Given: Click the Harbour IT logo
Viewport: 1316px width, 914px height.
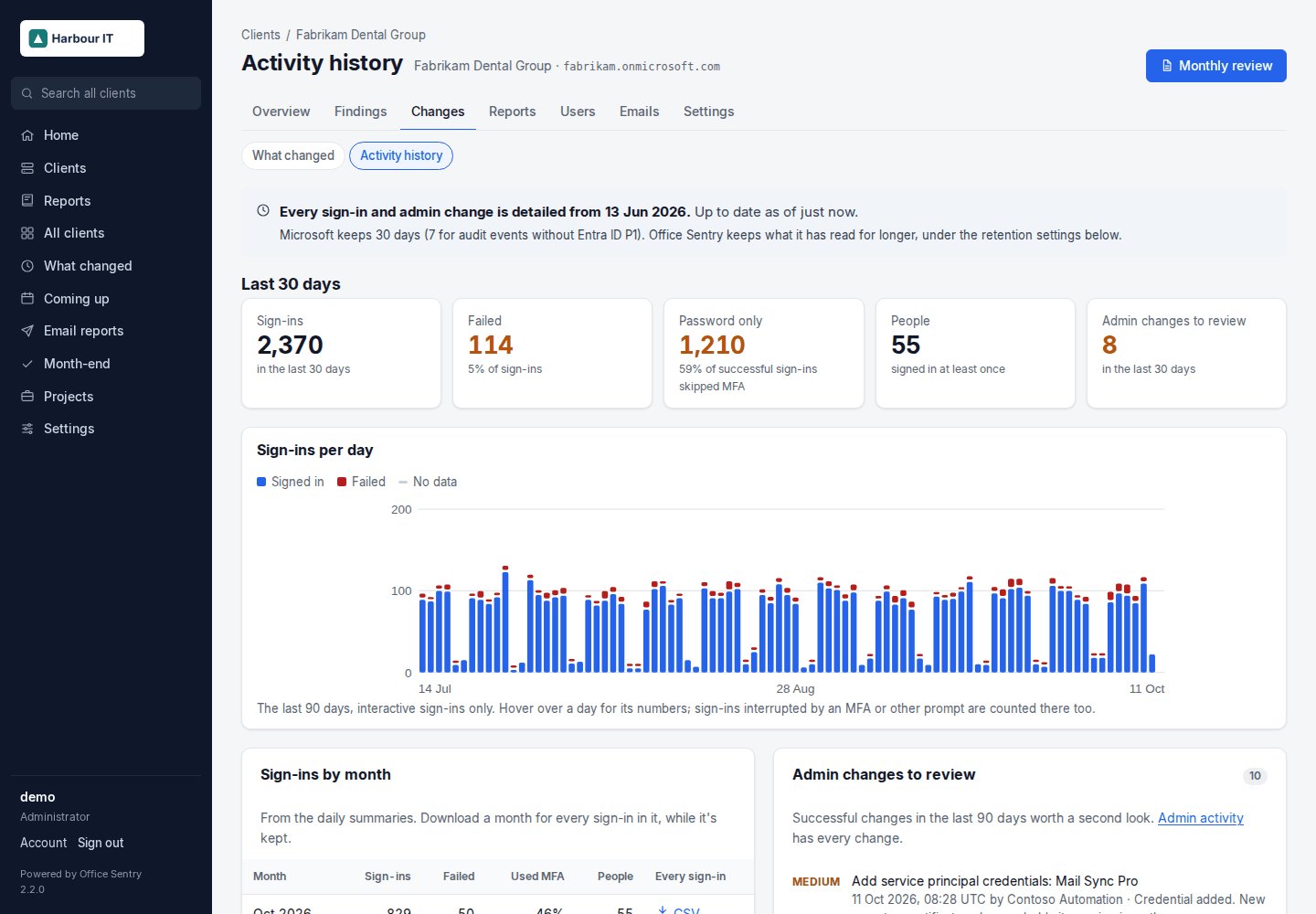Looking at the screenshot, I should click(82, 38).
